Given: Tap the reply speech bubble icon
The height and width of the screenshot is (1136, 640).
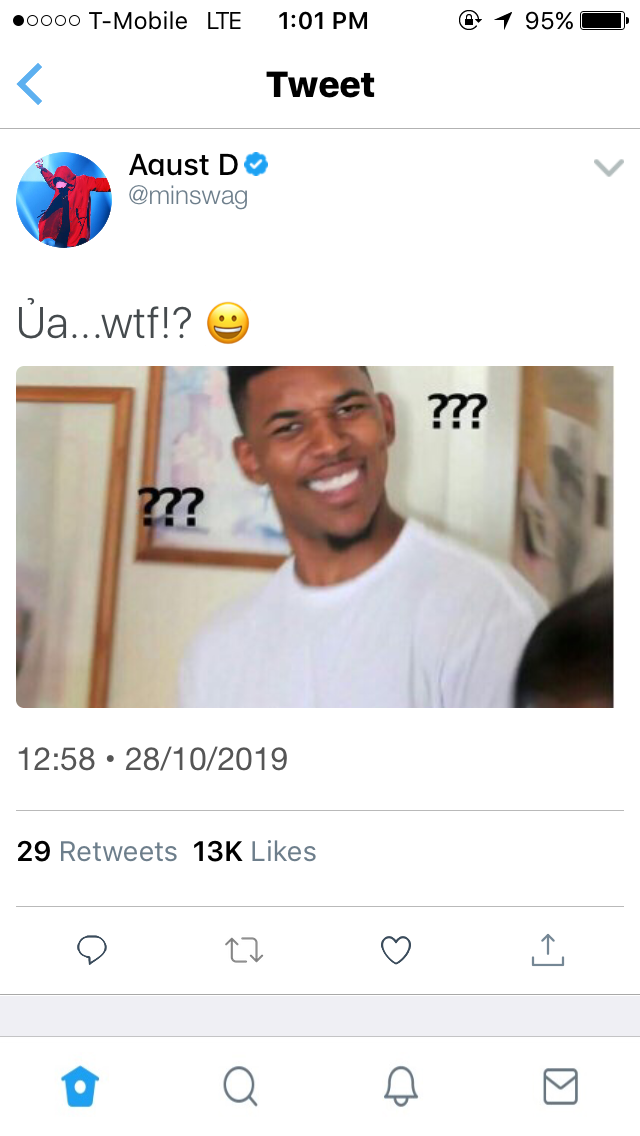Looking at the screenshot, I should [x=92, y=950].
